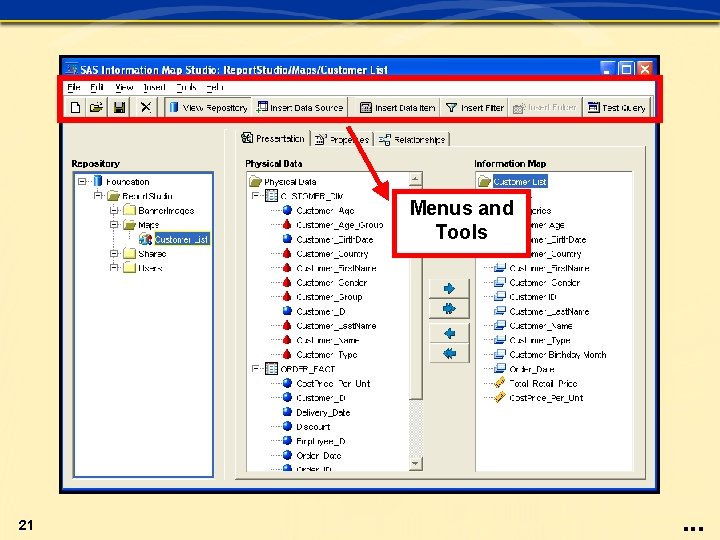Open the View menu

pyautogui.click(x=124, y=87)
